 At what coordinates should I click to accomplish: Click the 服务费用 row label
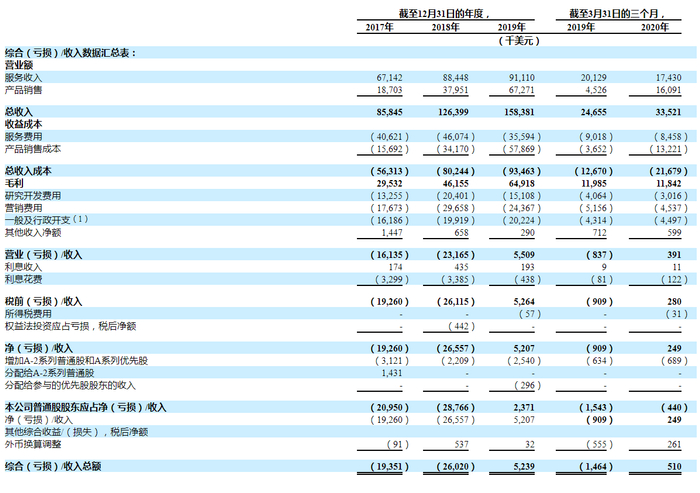pyautogui.click(x=23, y=137)
